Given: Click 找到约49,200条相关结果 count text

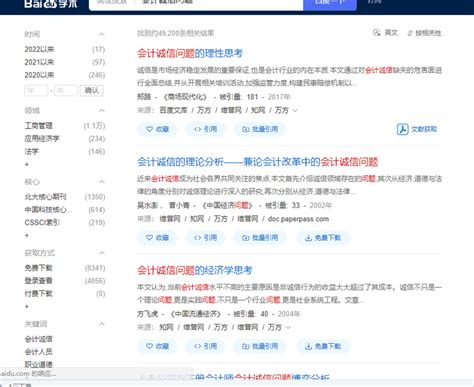Looking at the screenshot, I should click(176, 33).
